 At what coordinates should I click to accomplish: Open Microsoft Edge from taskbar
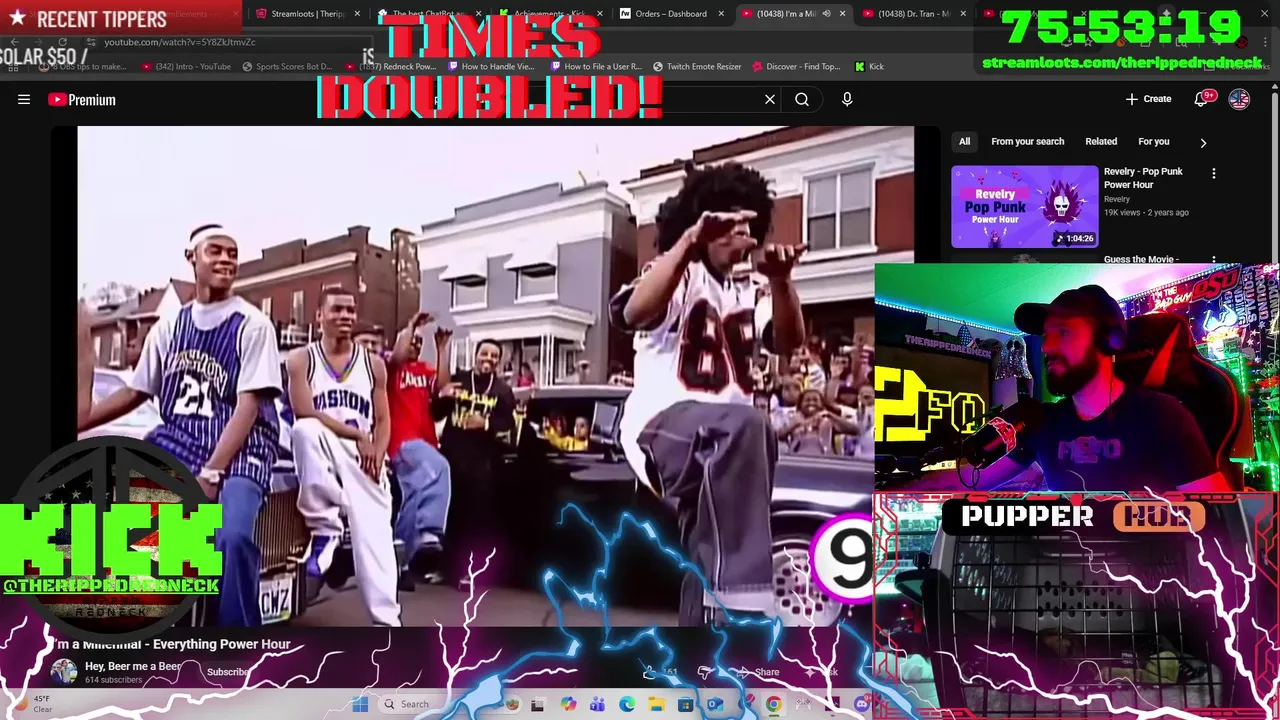click(626, 704)
